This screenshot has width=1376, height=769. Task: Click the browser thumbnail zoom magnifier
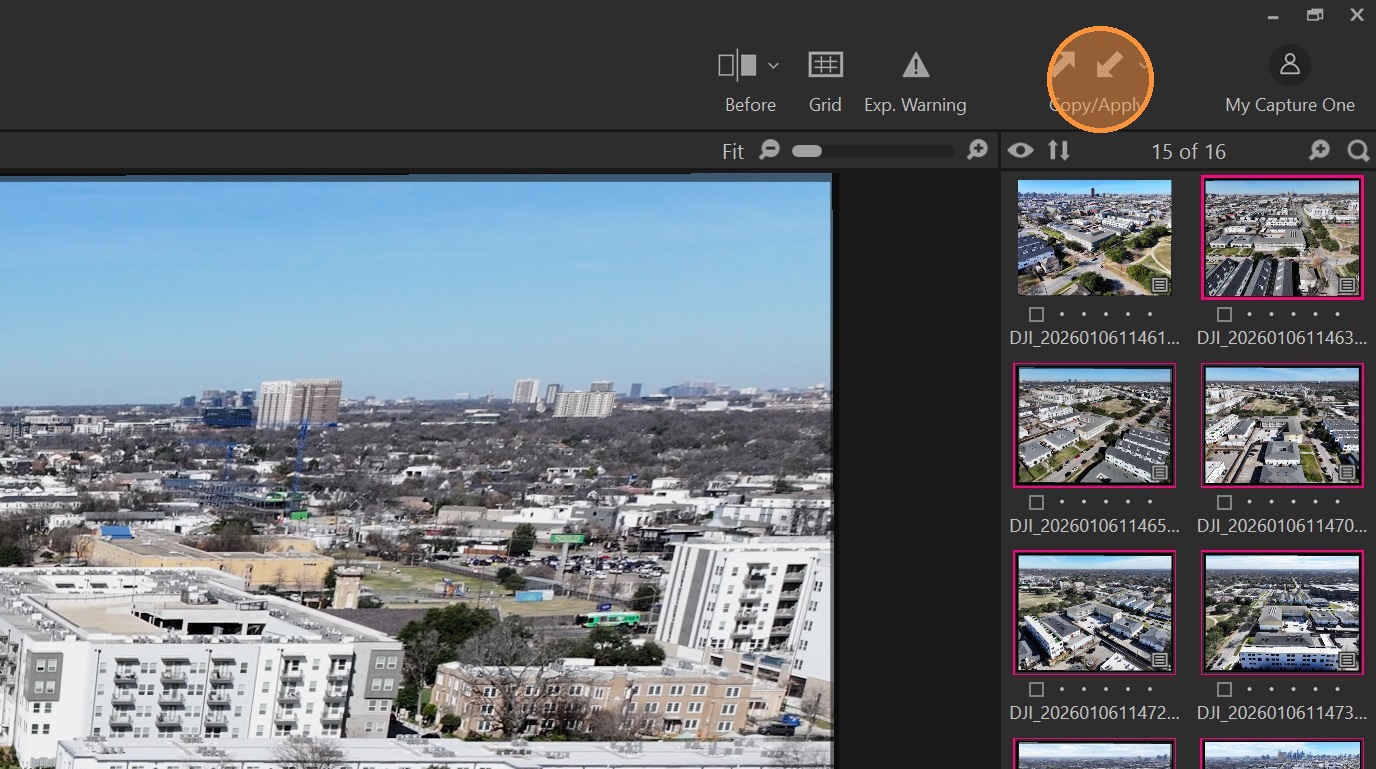1320,150
